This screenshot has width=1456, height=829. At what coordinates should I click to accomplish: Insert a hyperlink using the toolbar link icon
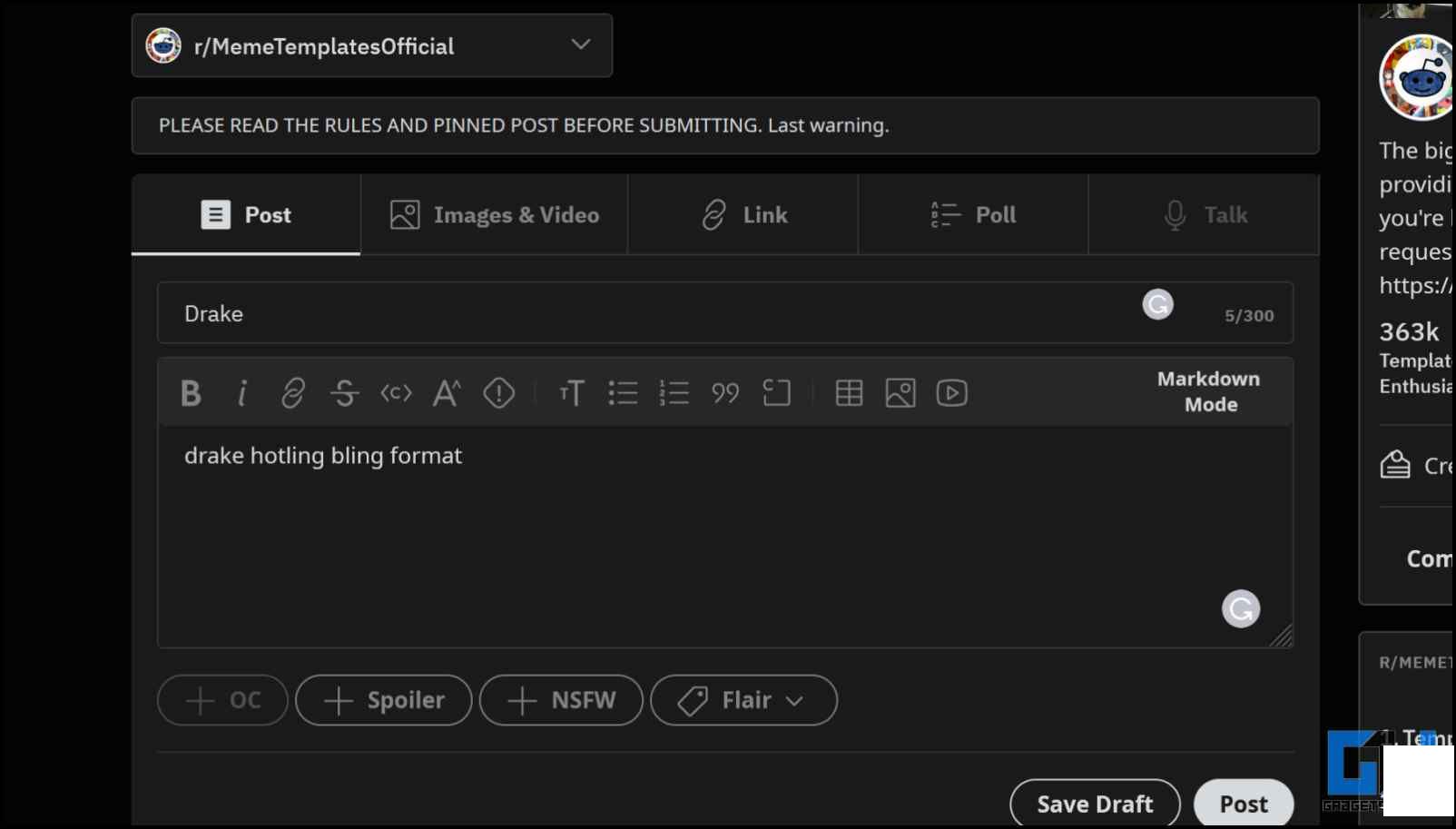click(x=293, y=393)
